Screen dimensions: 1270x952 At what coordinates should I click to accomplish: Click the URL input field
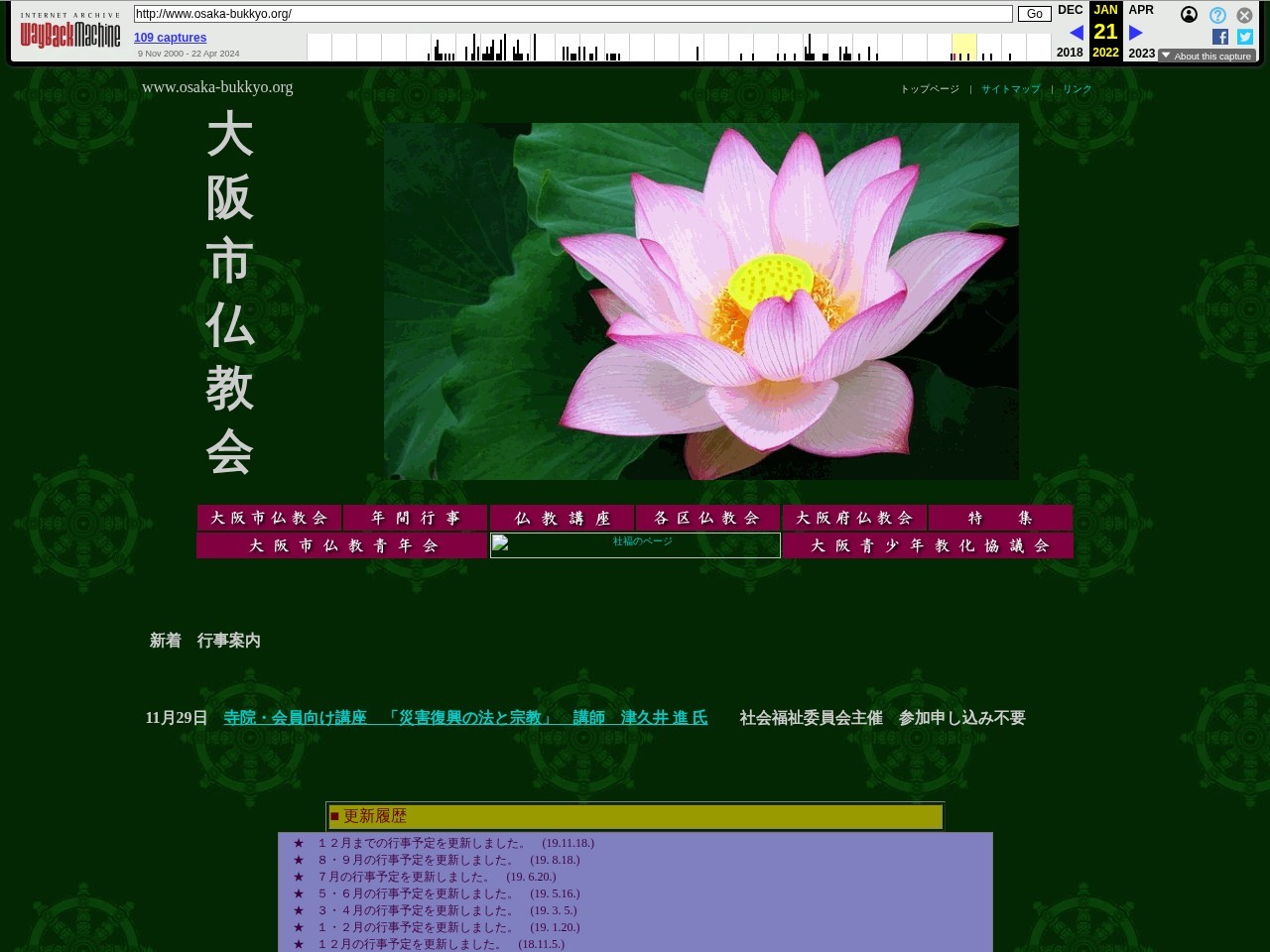(572, 14)
